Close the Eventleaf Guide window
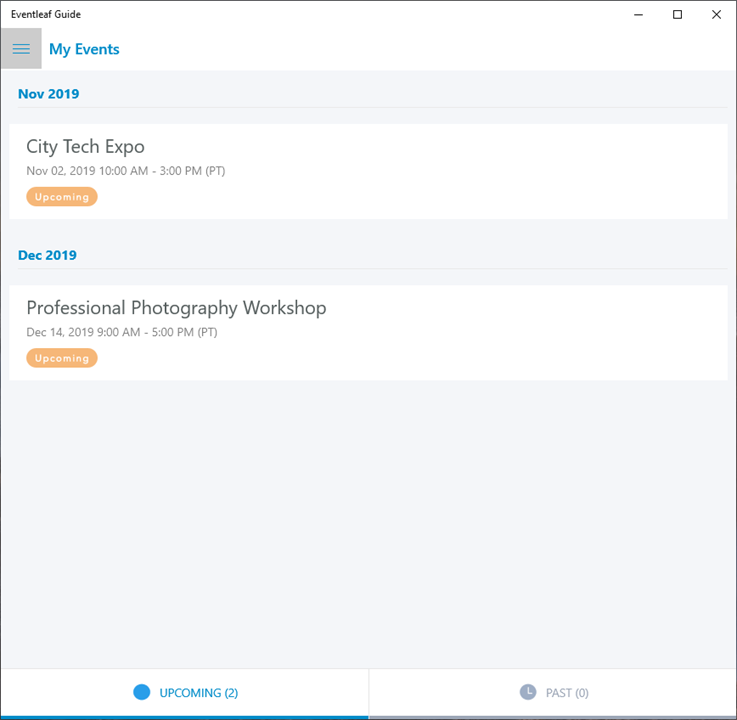The image size is (737, 720). [x=716, y=15]
